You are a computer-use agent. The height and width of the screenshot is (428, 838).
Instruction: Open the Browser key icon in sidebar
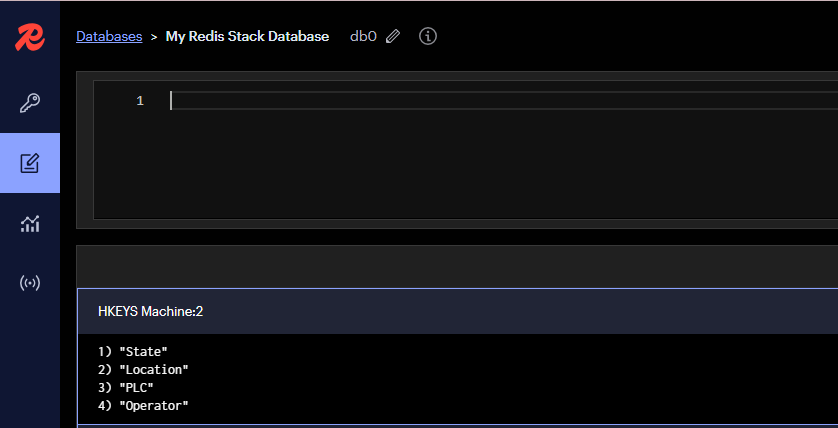pos(30,103)
